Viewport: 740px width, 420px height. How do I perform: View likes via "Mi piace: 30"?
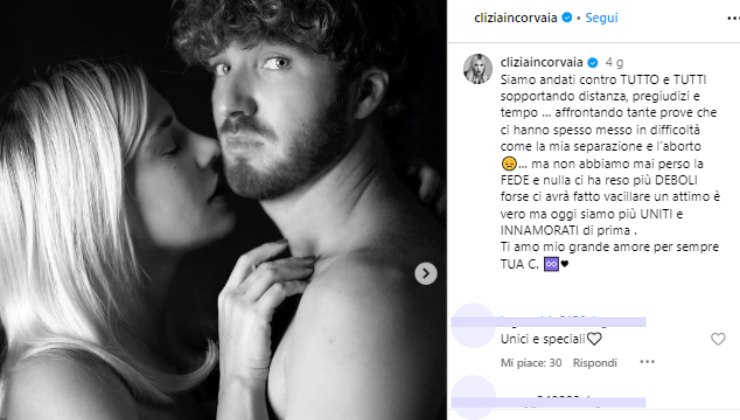pos(531,362)
